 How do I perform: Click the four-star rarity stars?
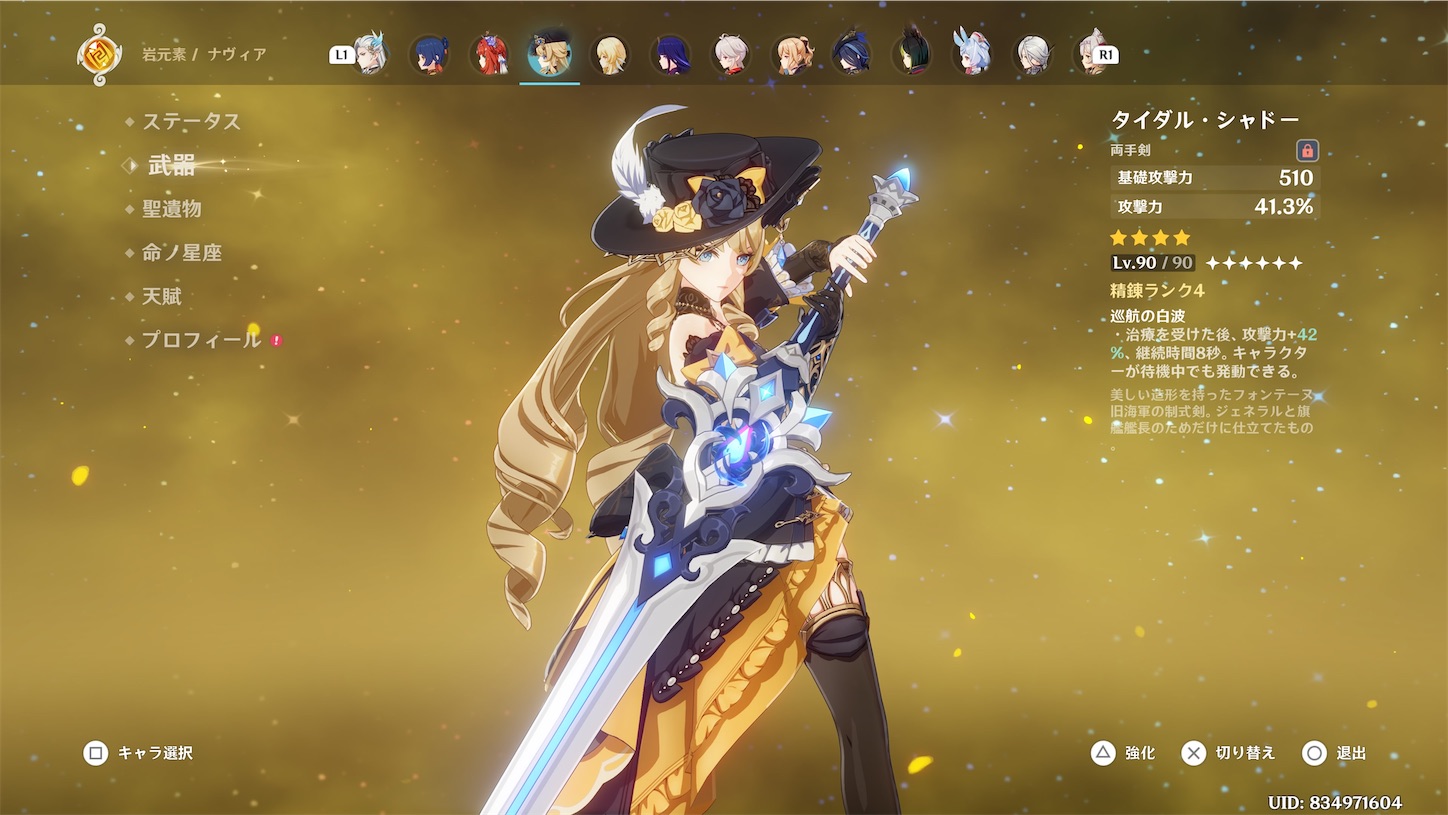(1150, 238)
